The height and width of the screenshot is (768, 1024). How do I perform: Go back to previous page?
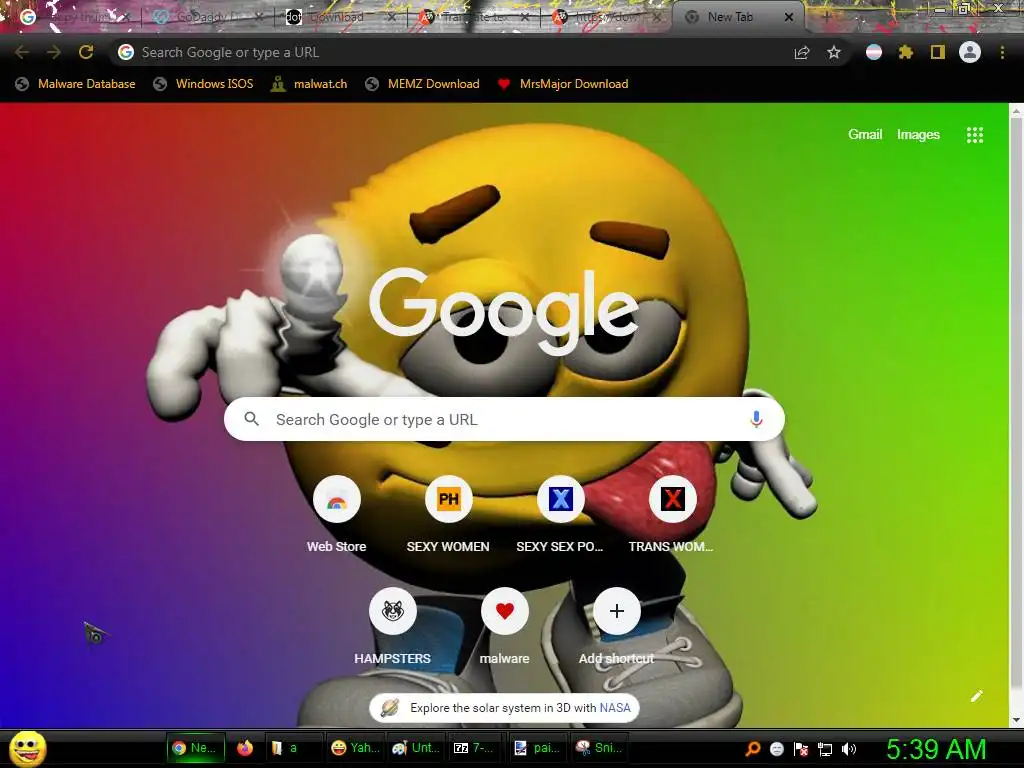[x=22, y=52]
